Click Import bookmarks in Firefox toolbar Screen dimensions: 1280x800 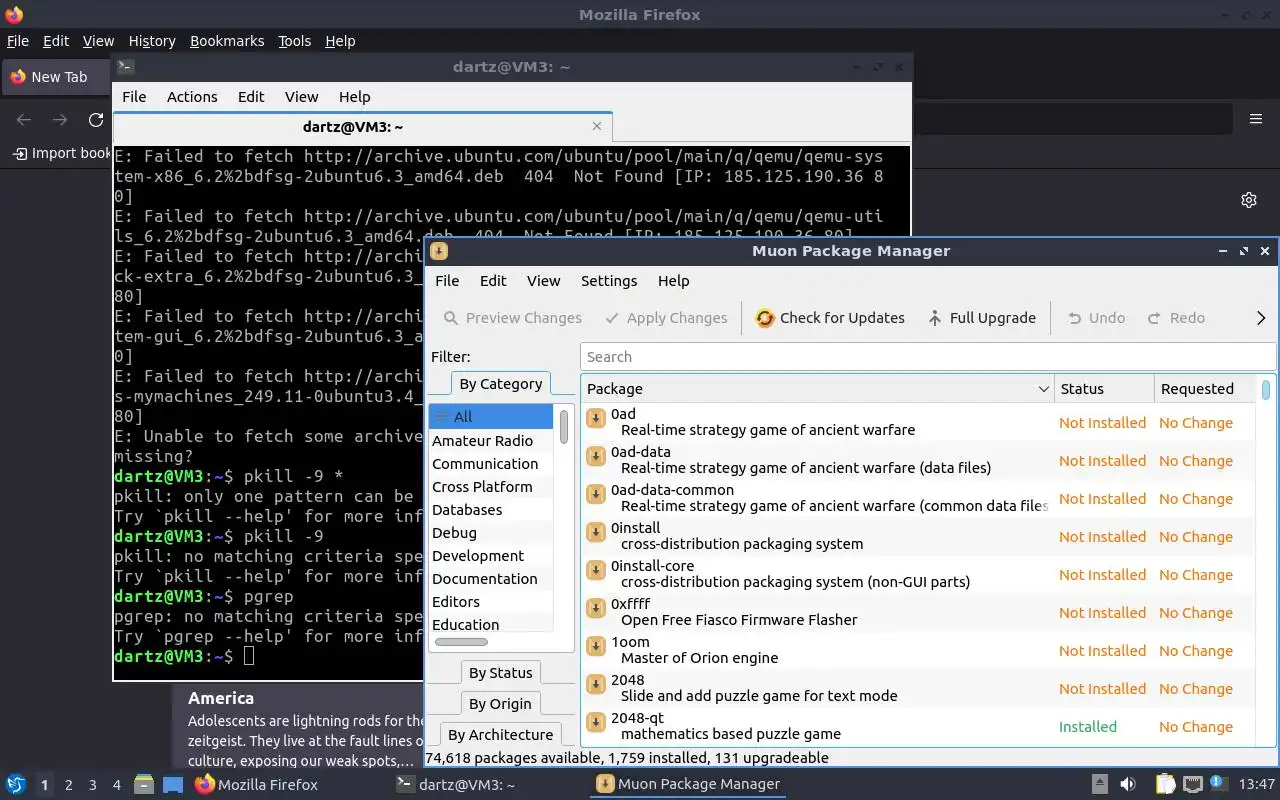click(x=62, y=153)
